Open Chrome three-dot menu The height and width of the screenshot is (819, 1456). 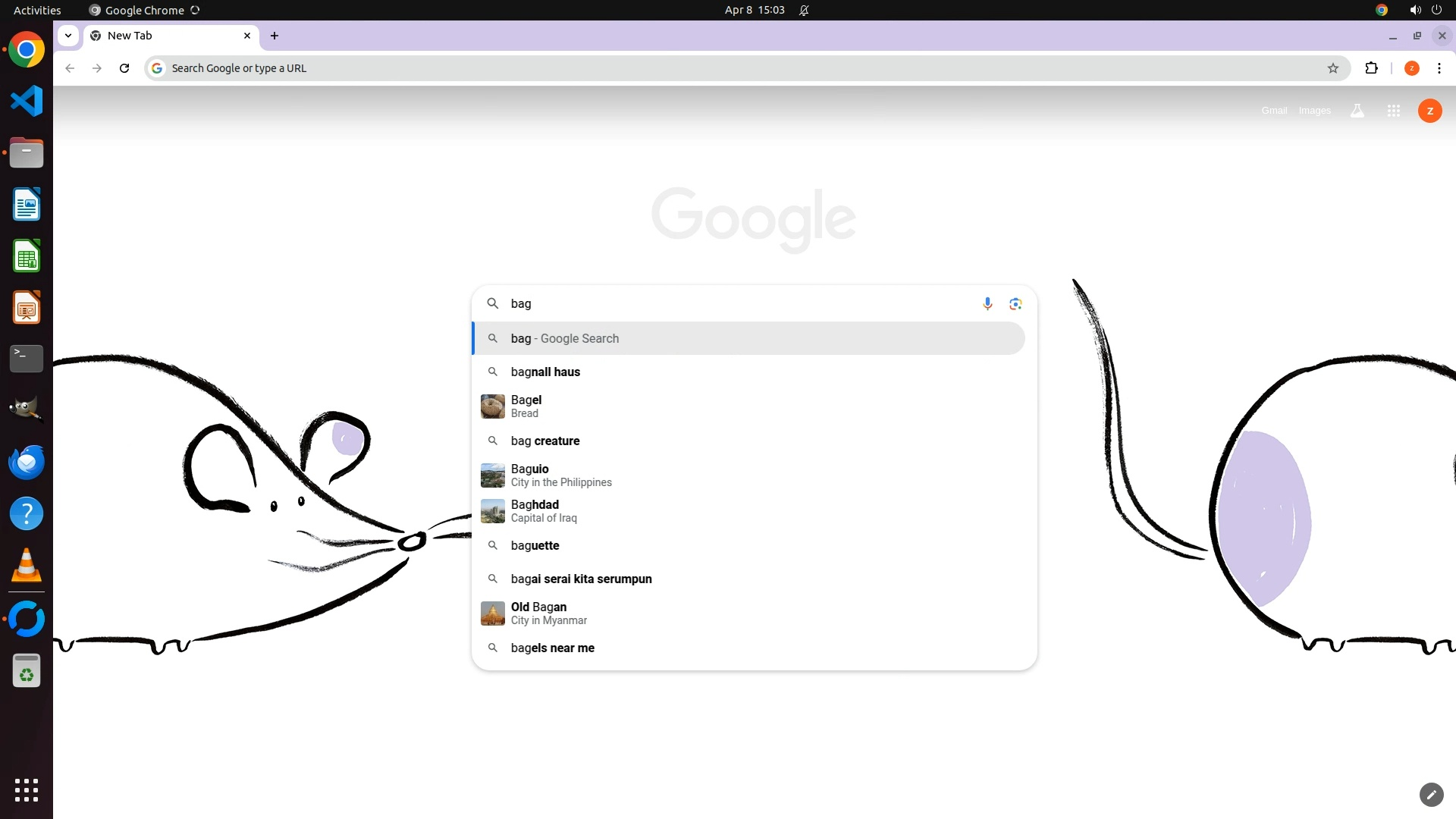coord(1439,68)
